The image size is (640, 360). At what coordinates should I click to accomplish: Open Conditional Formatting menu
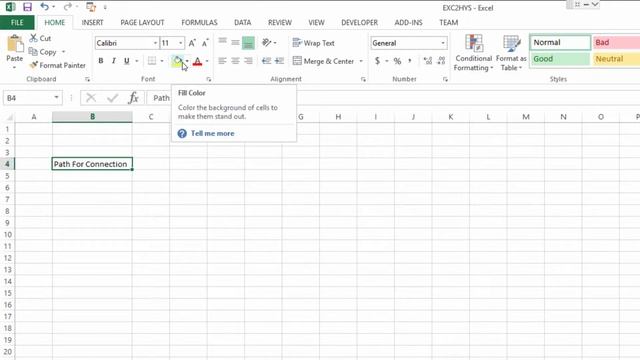click(x=473, y=53)
